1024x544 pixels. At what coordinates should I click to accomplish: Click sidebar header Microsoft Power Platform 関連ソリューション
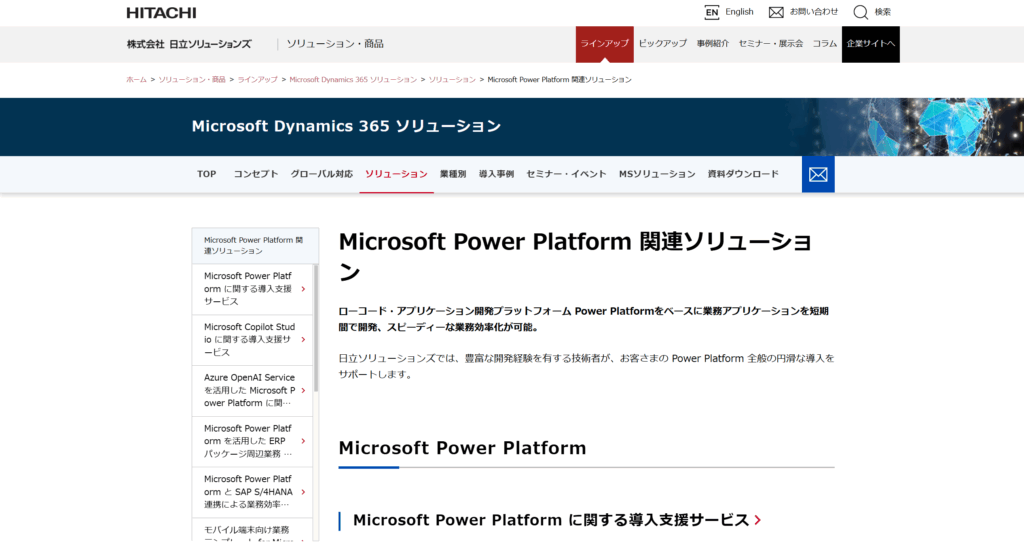click(x=255, y=246)
